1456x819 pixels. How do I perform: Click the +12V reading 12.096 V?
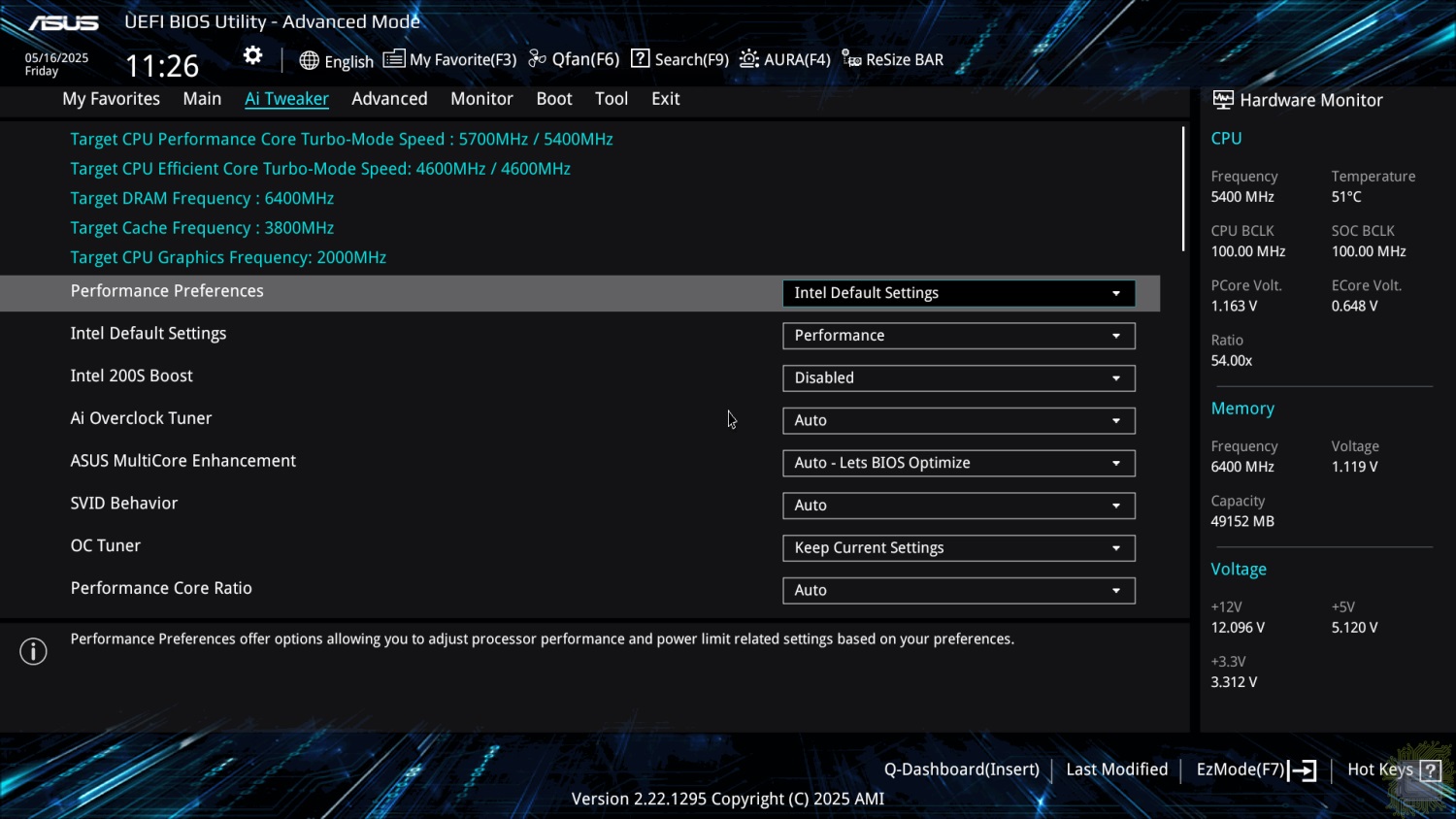(1238, 628)
